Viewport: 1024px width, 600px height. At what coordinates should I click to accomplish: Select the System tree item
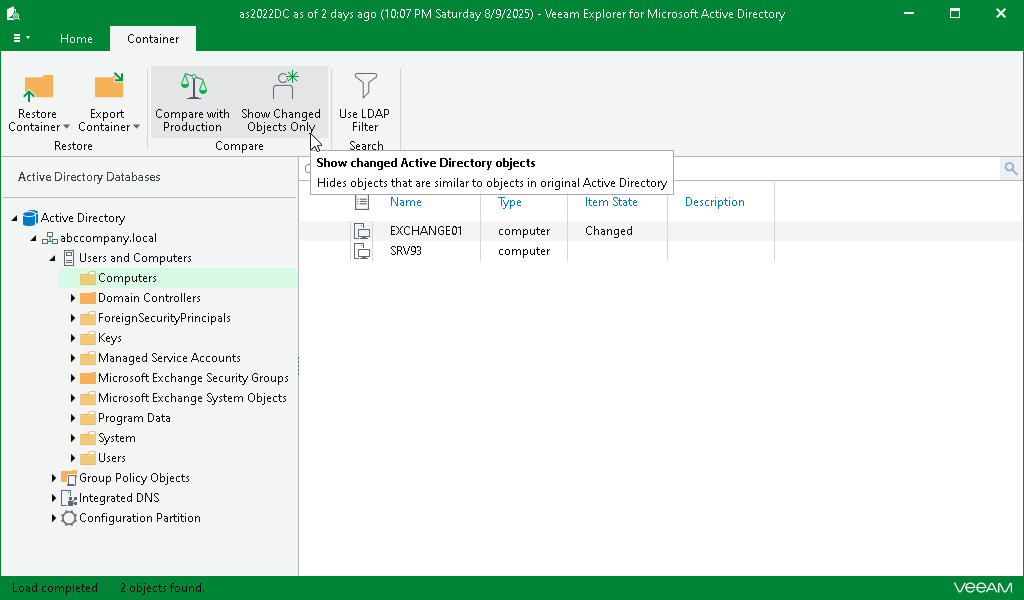(117, 439)
